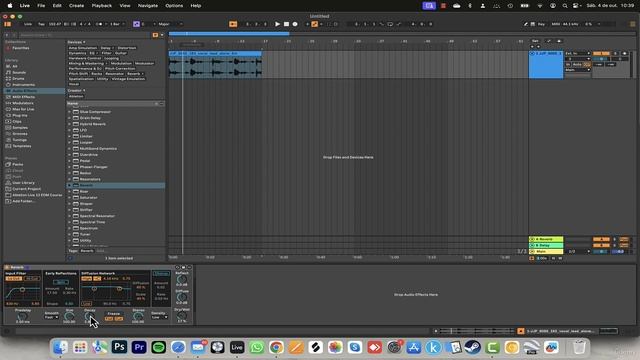Adjust the Reverb Dry/Wet knob
Viewport: 640px width, 360px height.
coord(182,316)
